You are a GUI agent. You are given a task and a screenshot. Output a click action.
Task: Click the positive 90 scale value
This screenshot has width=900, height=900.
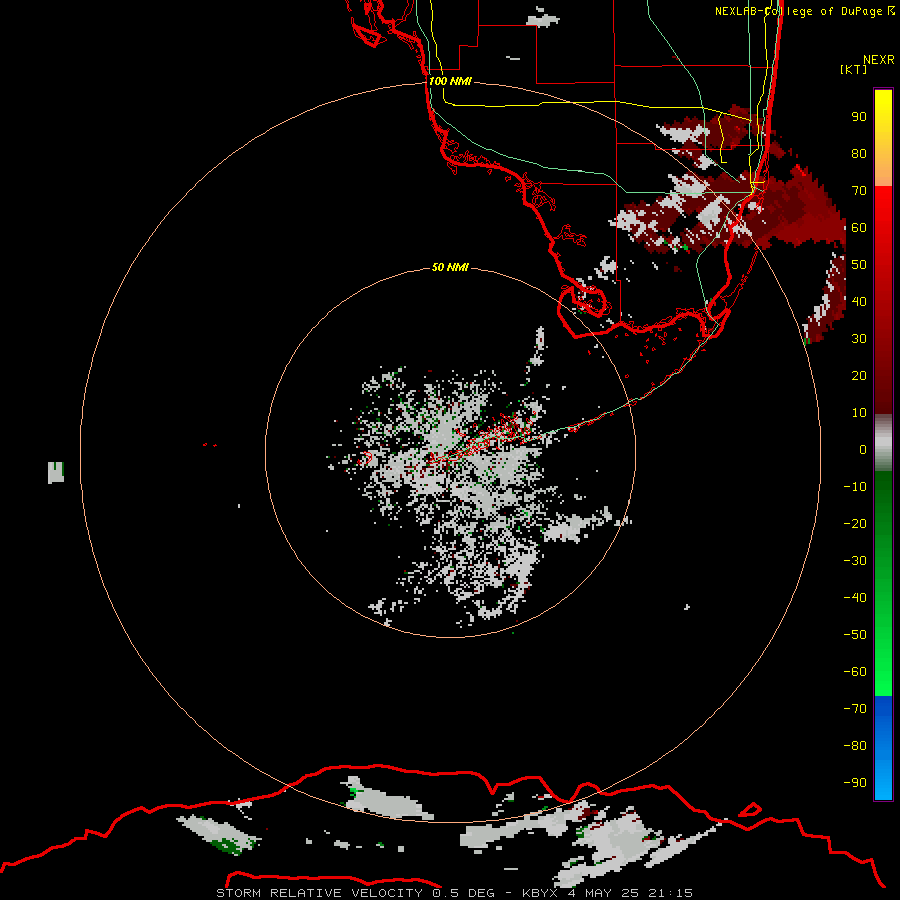click(x=859, y=117)
